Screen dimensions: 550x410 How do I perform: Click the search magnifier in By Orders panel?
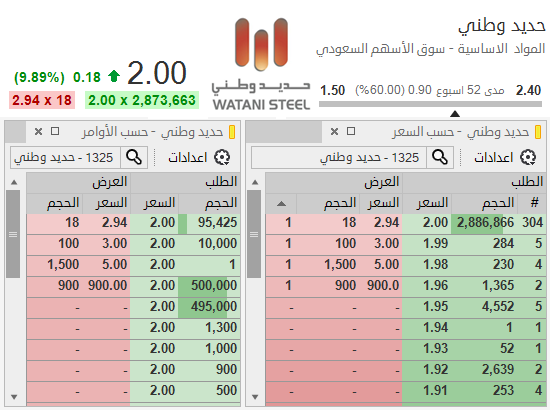click(134, 157)
